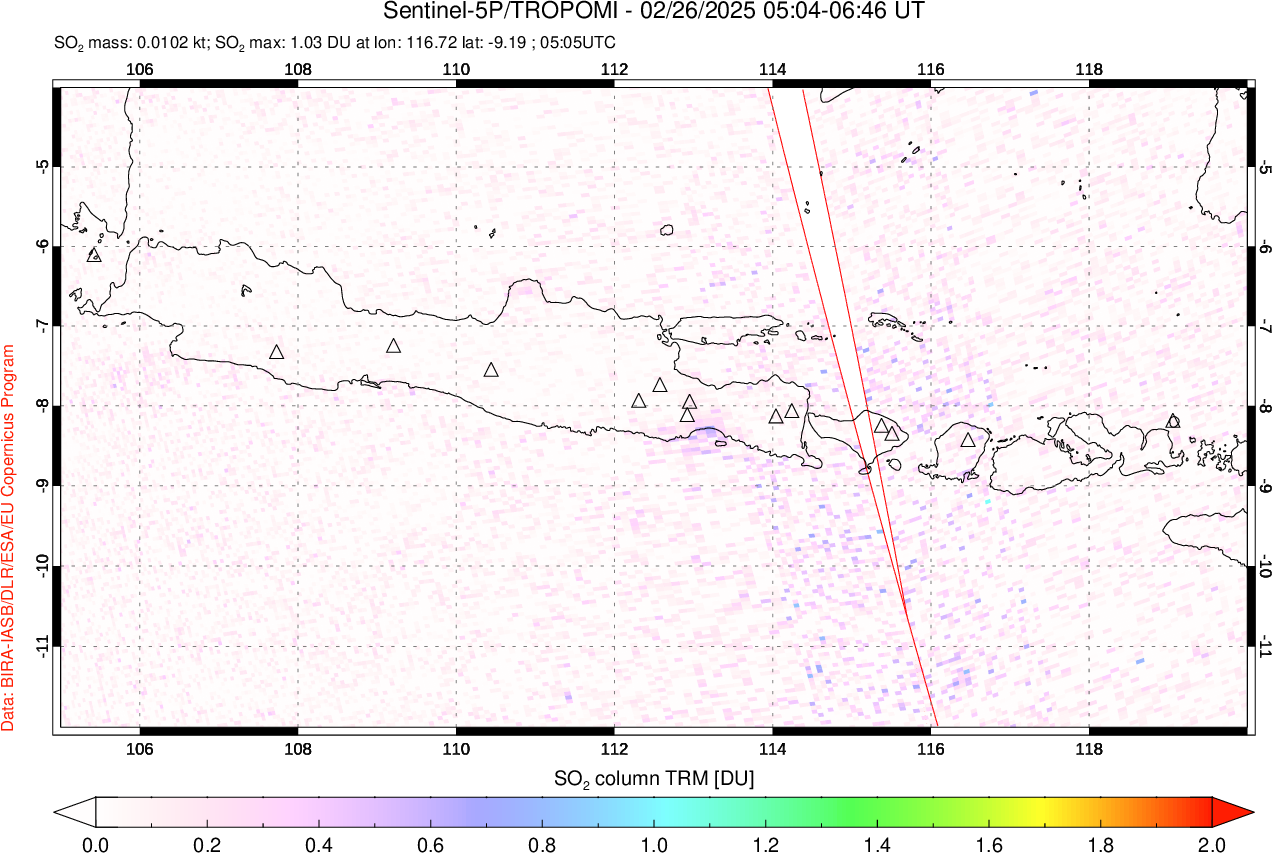Viewport: 1272px width, 853px height.
Task: Select the volcano triangle near 112.6°E, 7.7°S
Action: pyautogui.click(x=660, y=385)
